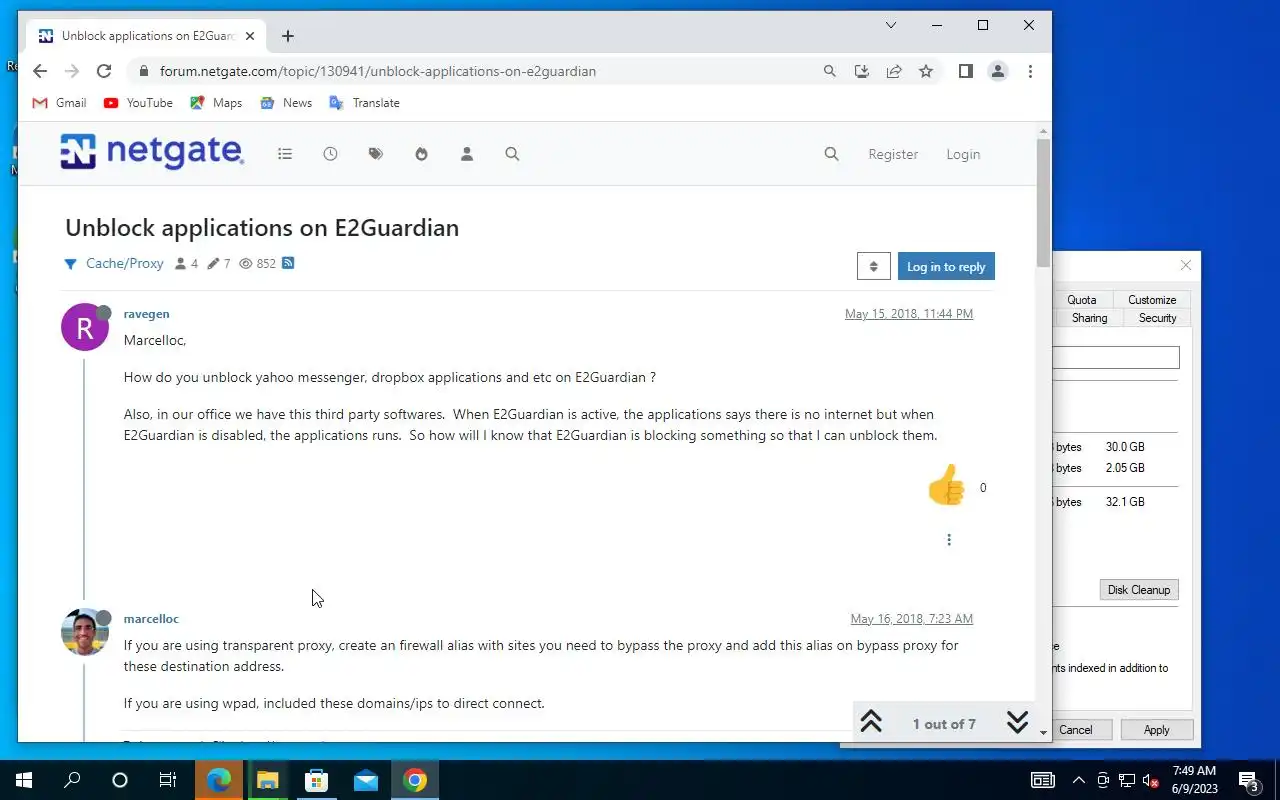Screen dimensions: 1280x800
Task: Open the Maps bookmark
Action: (x=216, y=103)
